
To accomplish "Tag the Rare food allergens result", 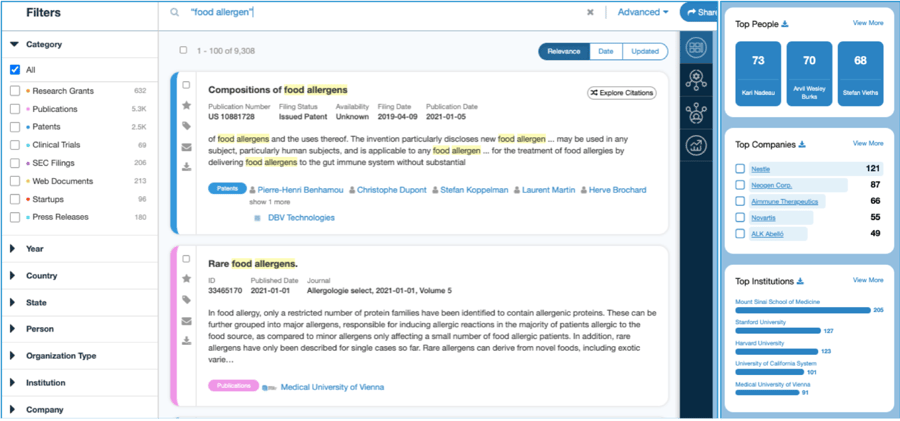I will (187, 300).
